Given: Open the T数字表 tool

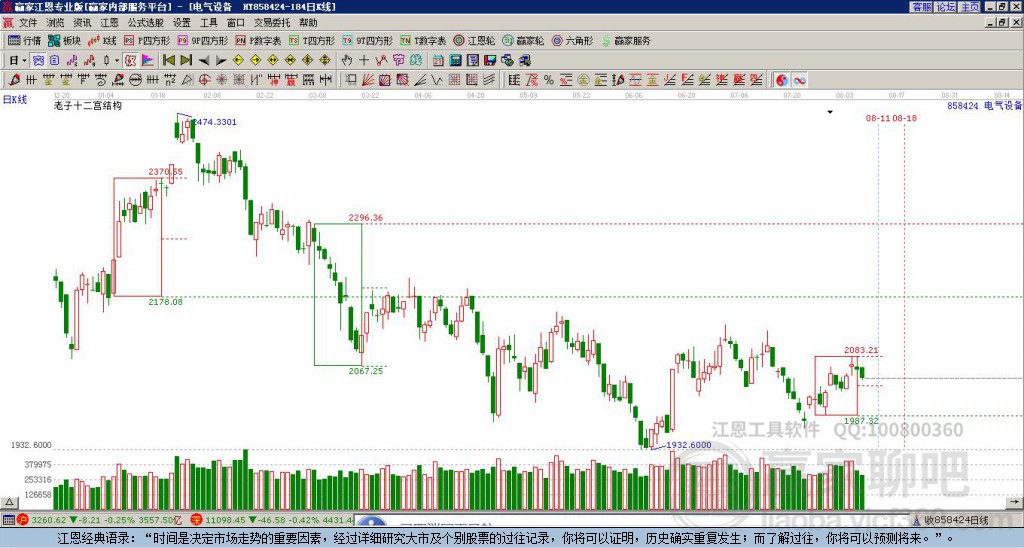Looking at the screenshot, I should point(423,40).
